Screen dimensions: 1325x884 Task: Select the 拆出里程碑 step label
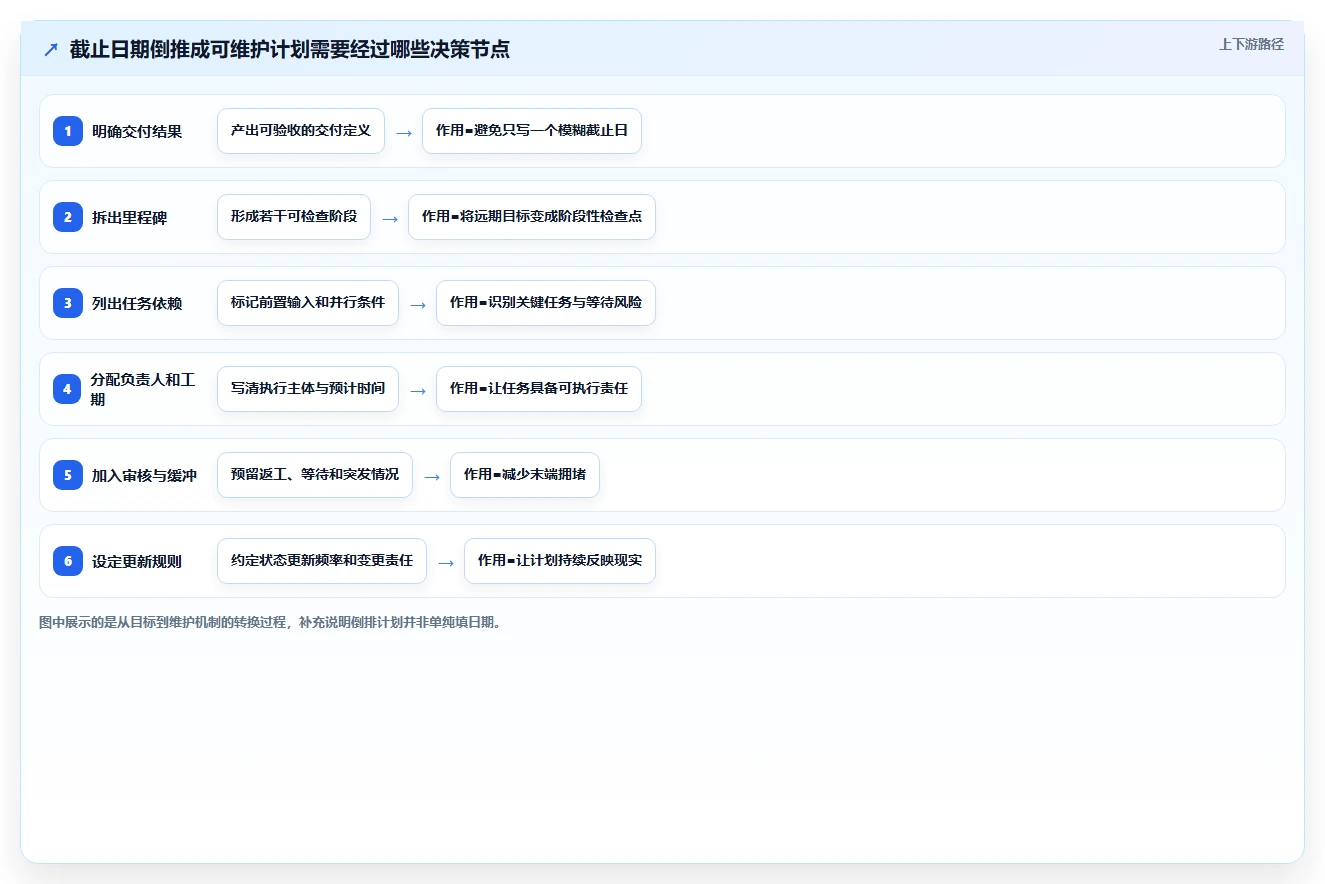(130, 217)
